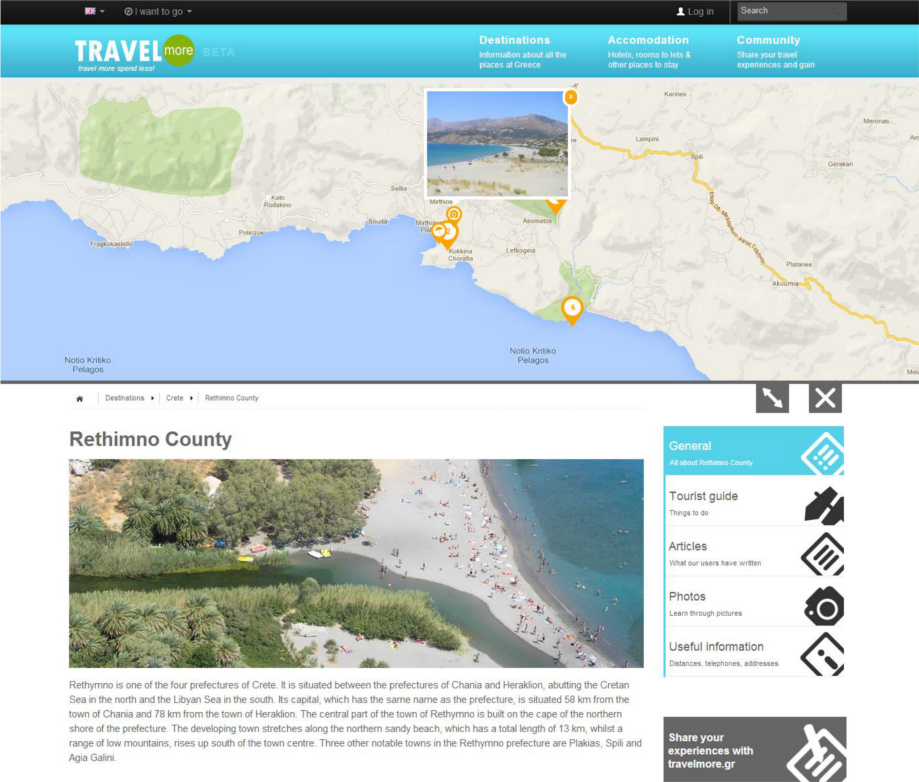Select the General sidebar tab
The width and height of the screenshot is (919, 782).
(x=754, y=451)
